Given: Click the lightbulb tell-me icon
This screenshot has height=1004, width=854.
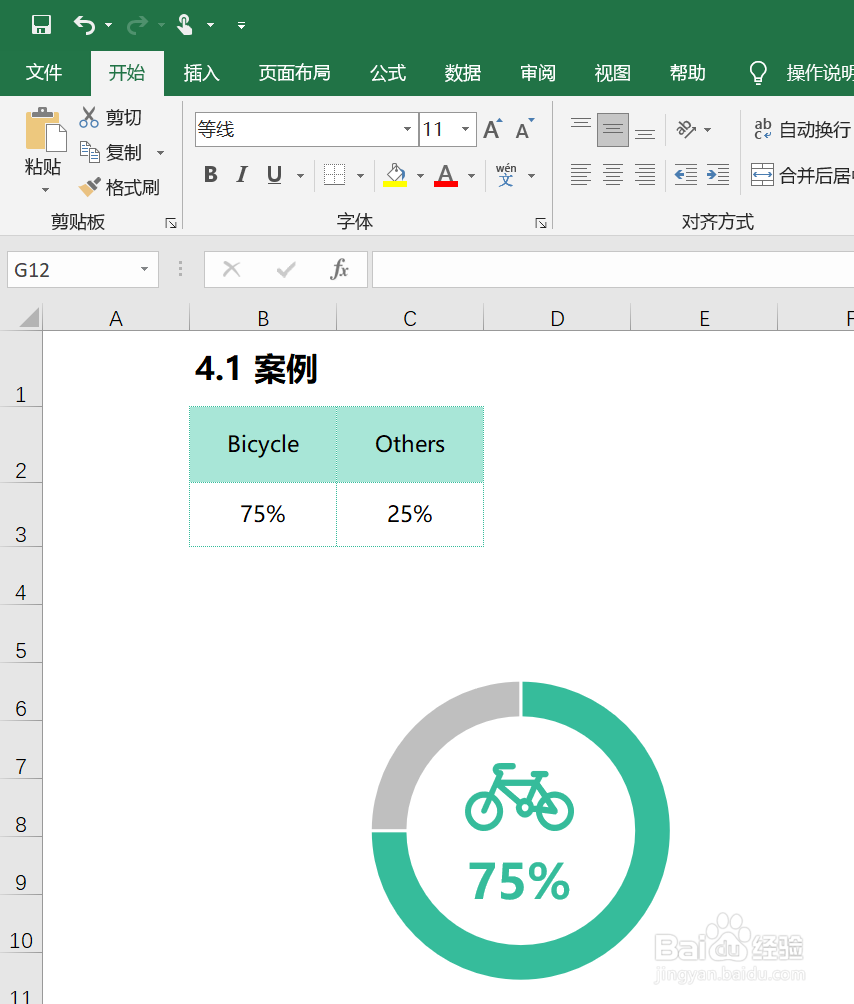Looking at the screenshot, I should 758,73.
